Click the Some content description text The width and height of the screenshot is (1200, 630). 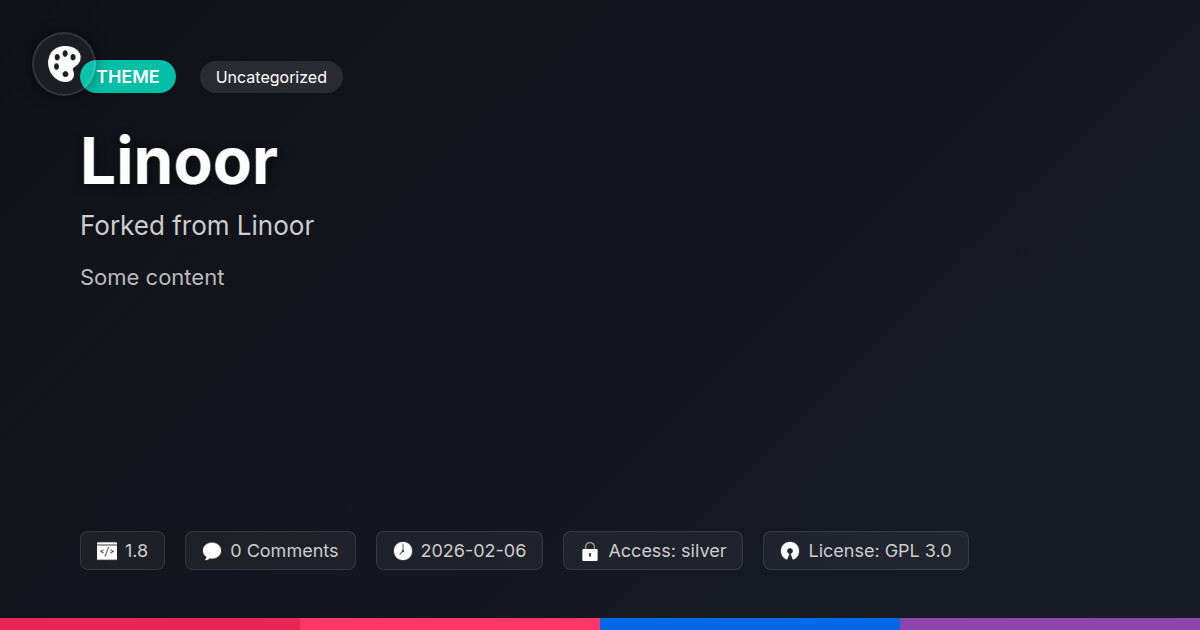[152, 277]
